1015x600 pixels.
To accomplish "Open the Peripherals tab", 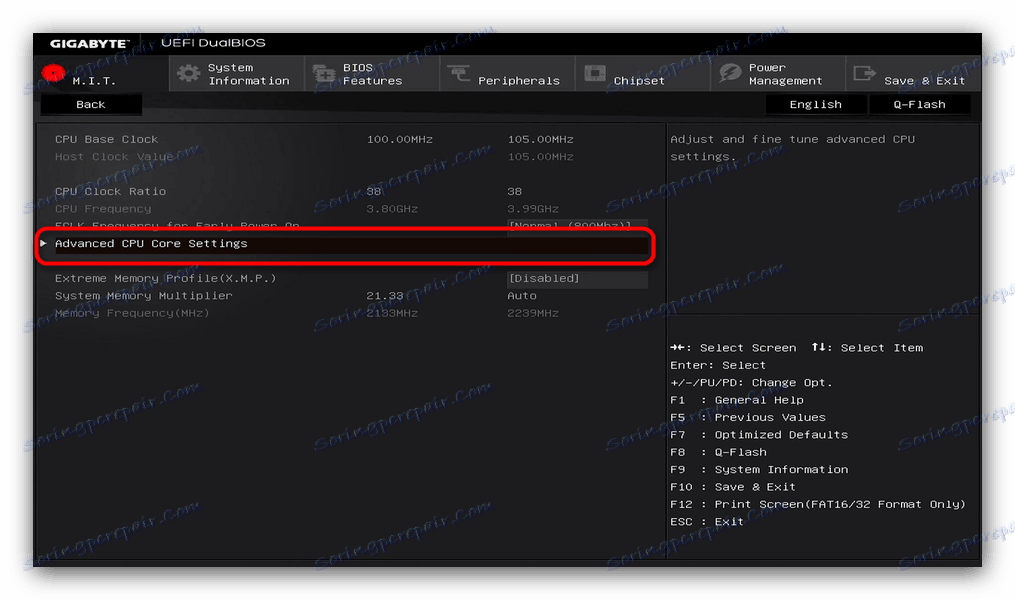I will tap(507, 73).
